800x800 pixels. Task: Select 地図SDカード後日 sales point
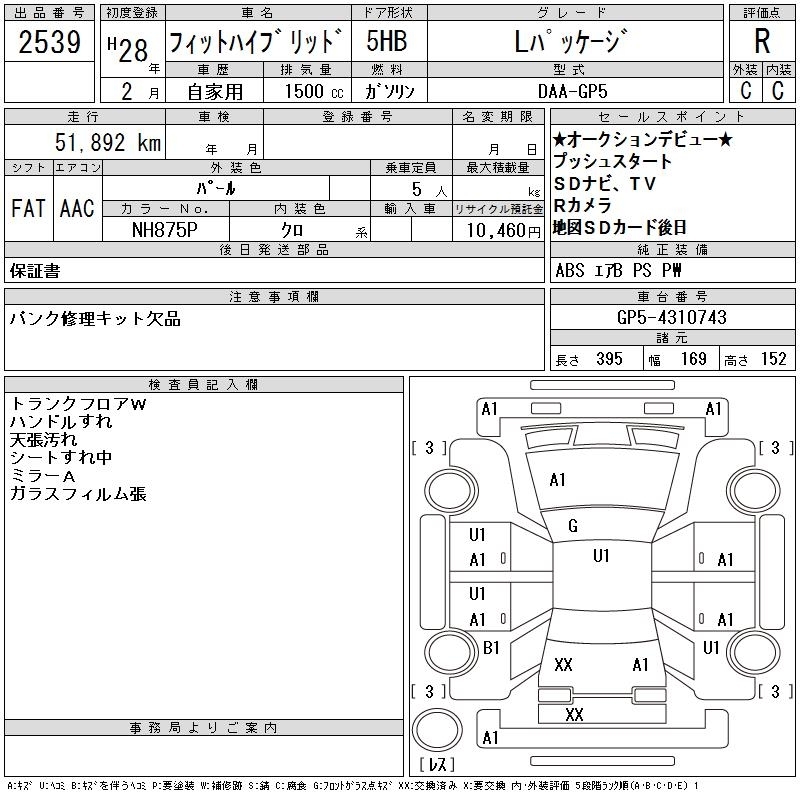(620, 227)
